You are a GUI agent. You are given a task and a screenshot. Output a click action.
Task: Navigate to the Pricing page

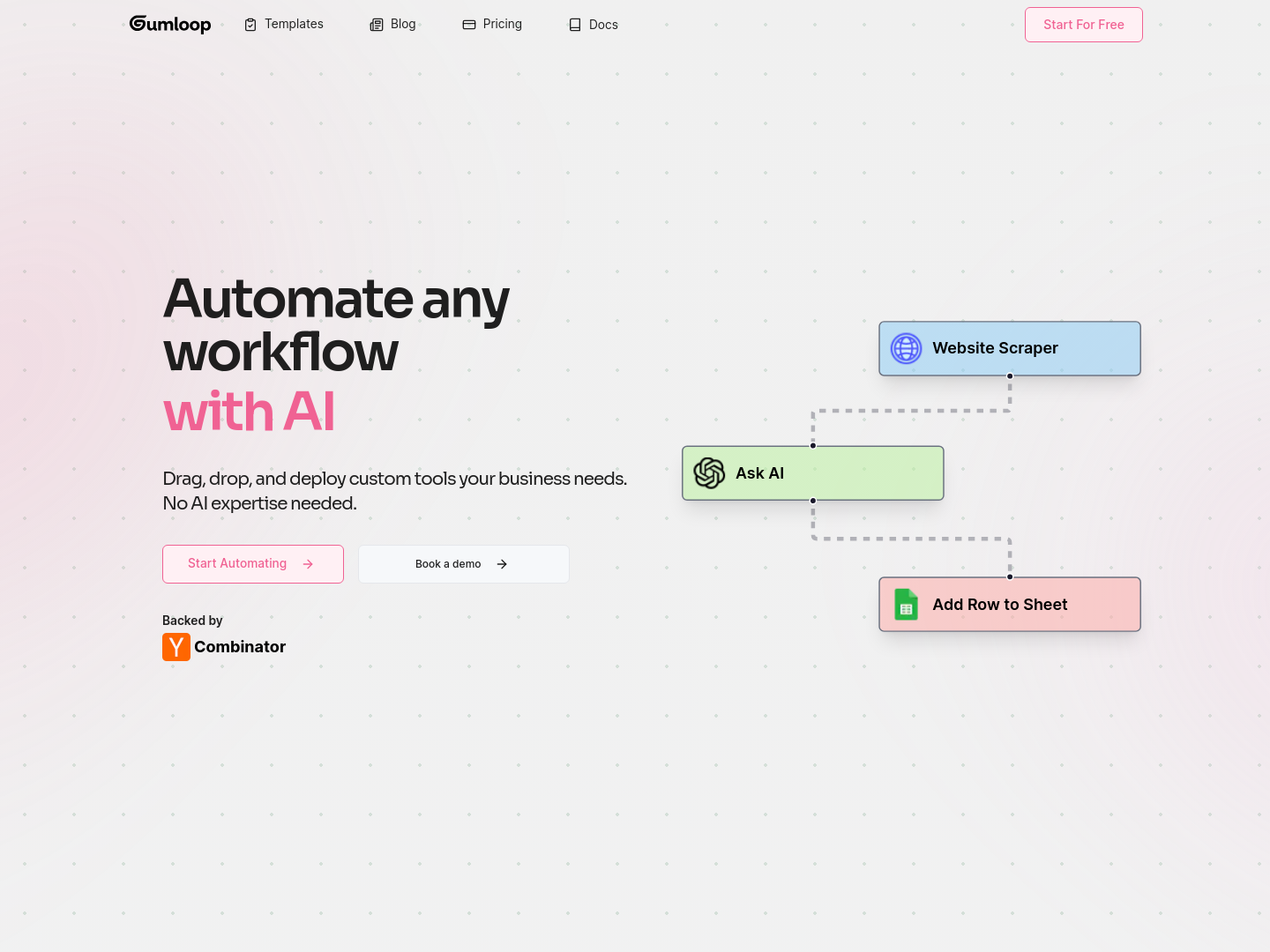[502, 24]
